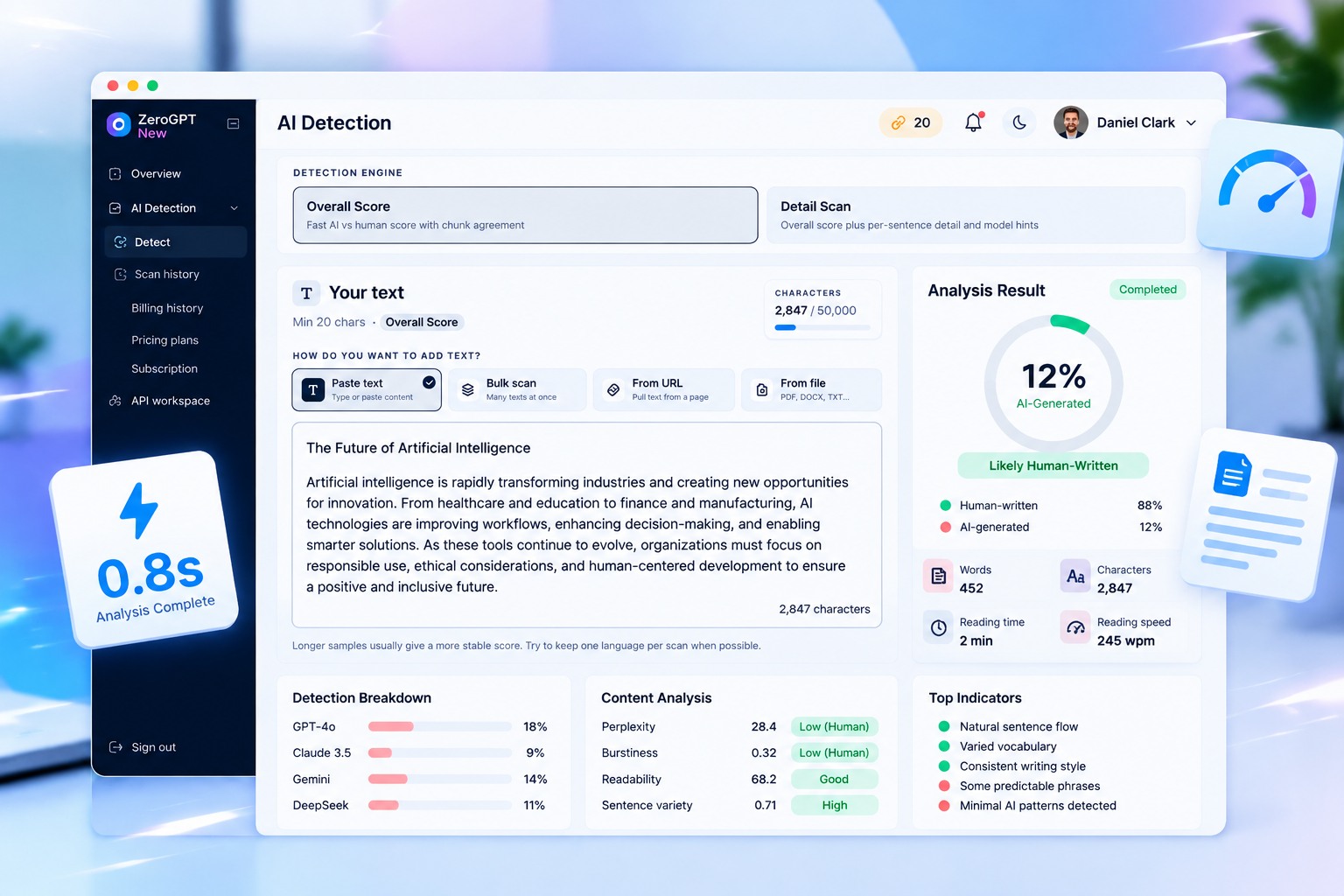Select the Overall Score detection engine

point(525,215)
